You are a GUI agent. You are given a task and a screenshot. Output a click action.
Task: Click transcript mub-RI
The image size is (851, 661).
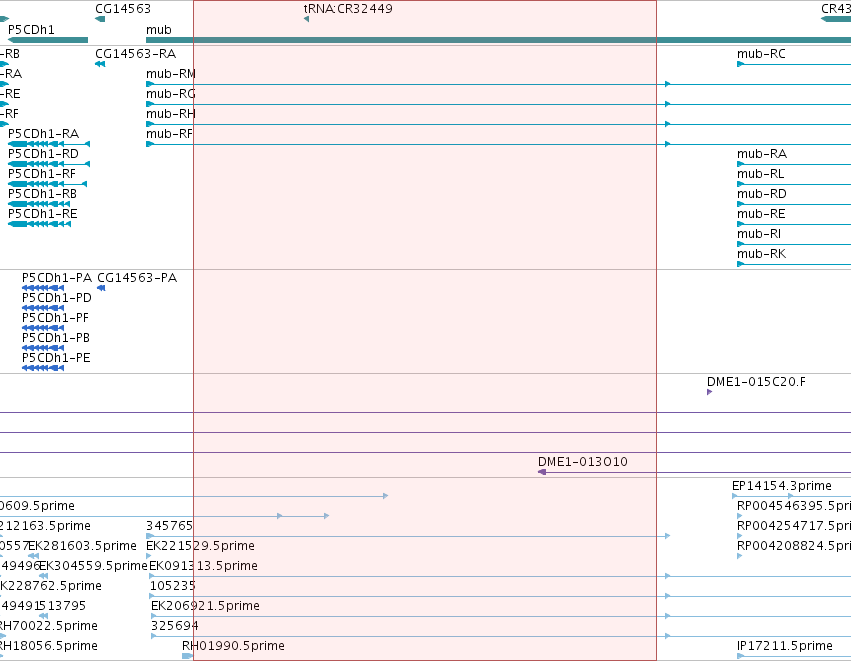coord(759,234)
